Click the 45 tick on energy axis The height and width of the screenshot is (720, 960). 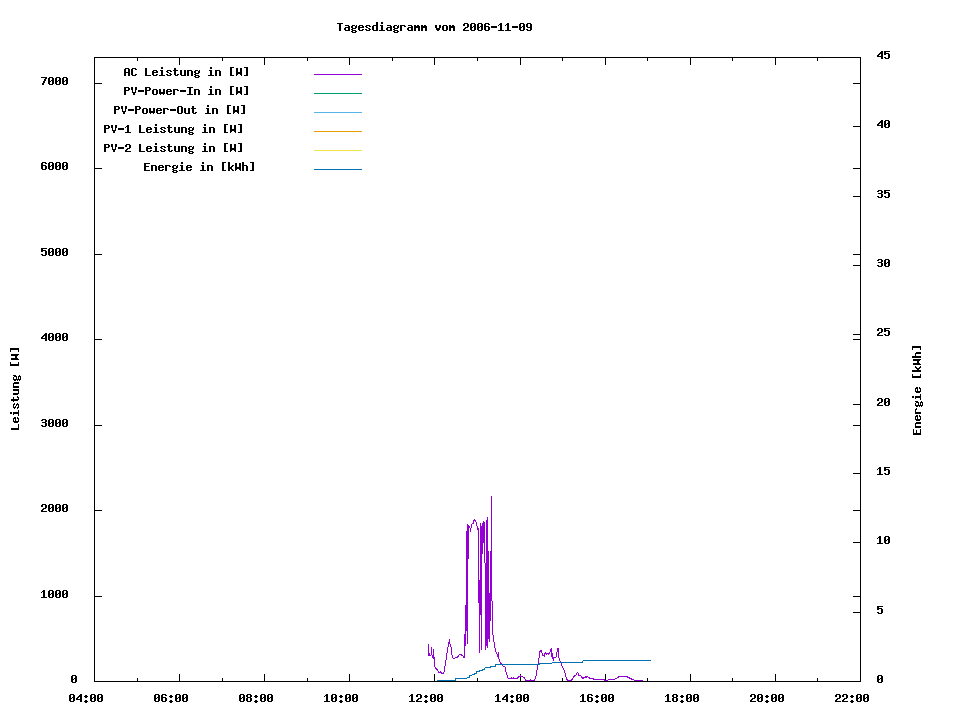pos(883,55)
